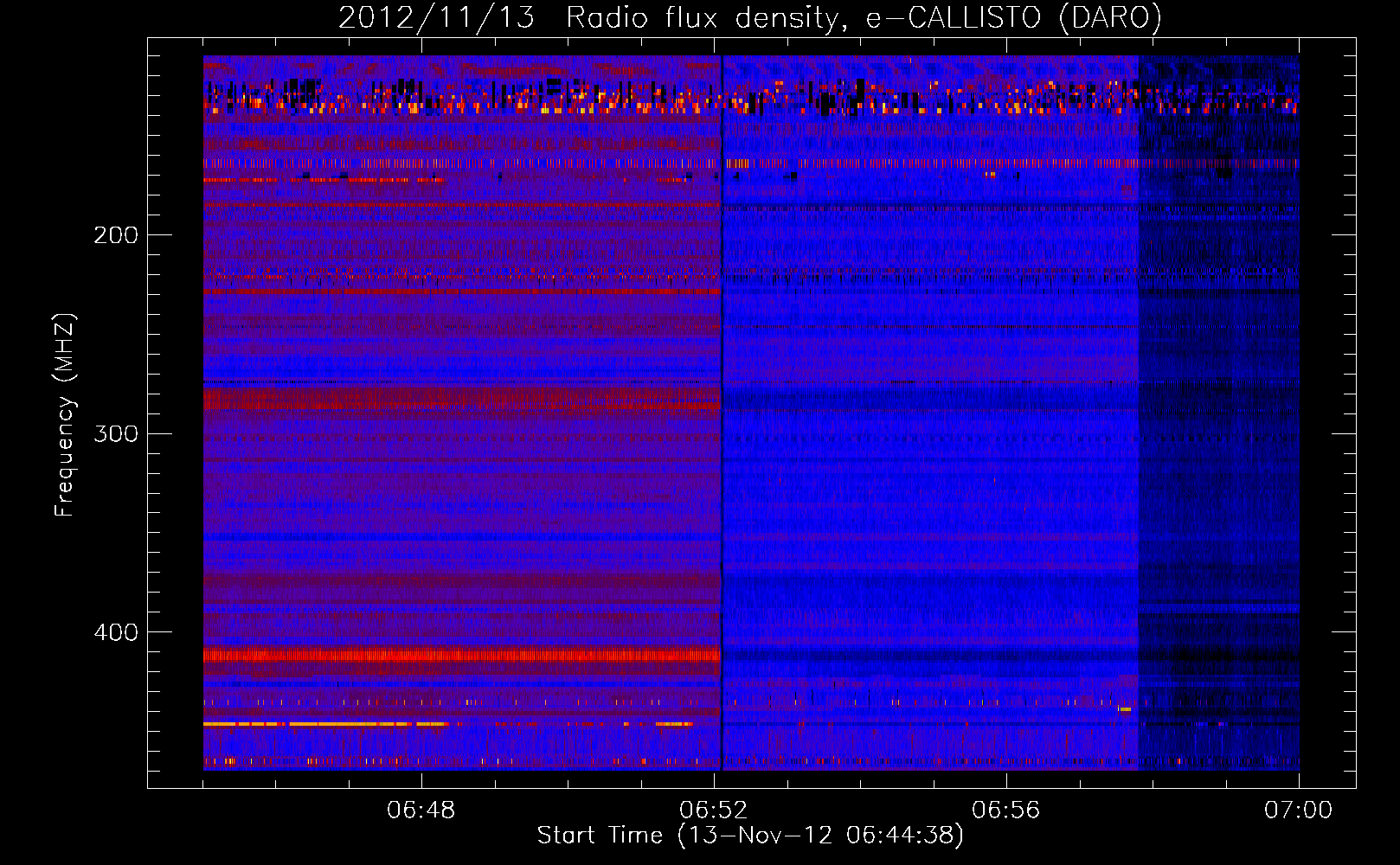Click the time tick label "06:52"
The width and height of the screenshot is (1400, 865).
714,811
